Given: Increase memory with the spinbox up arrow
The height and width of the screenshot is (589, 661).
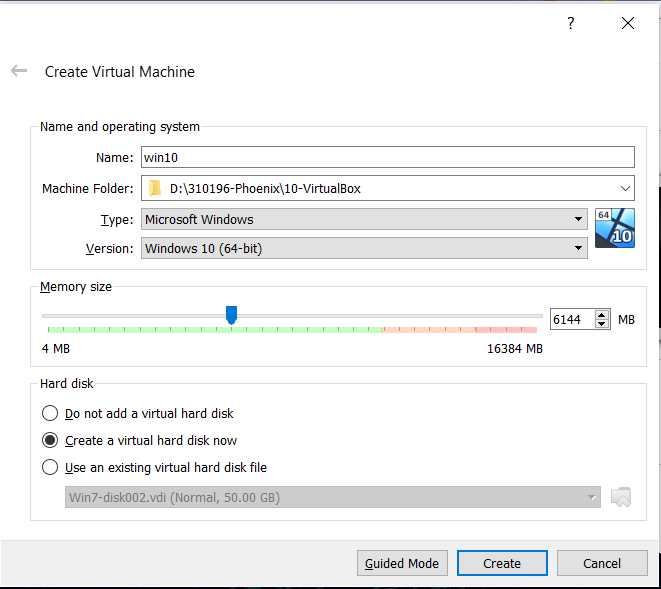Looking at the screenshot, I should (x=602, y=315).
